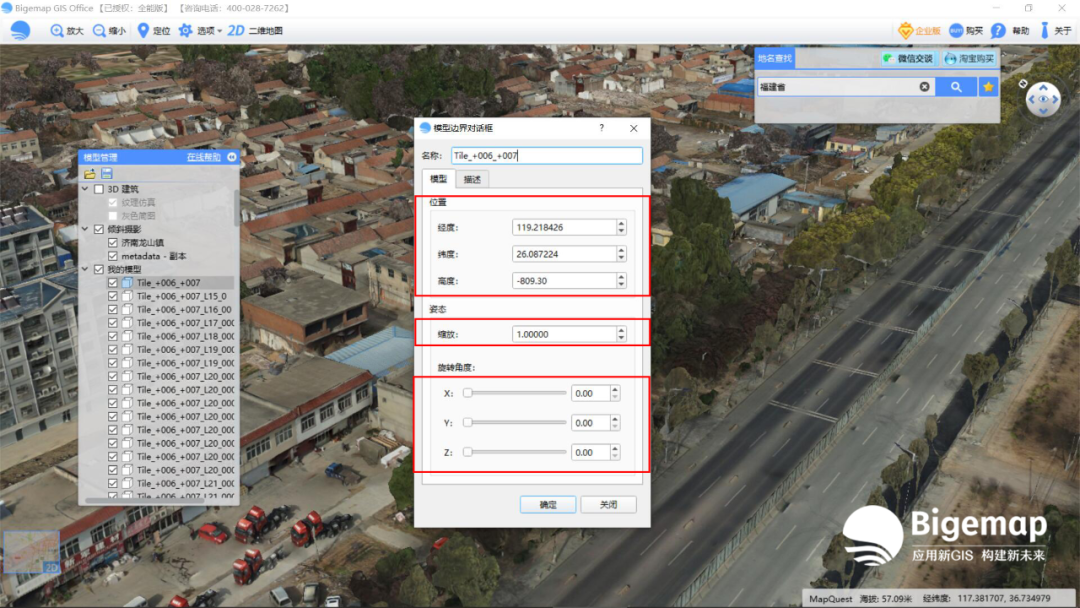
Task: Uncheck the Tile_+006_+007 model checkbox
Action: 113,283
